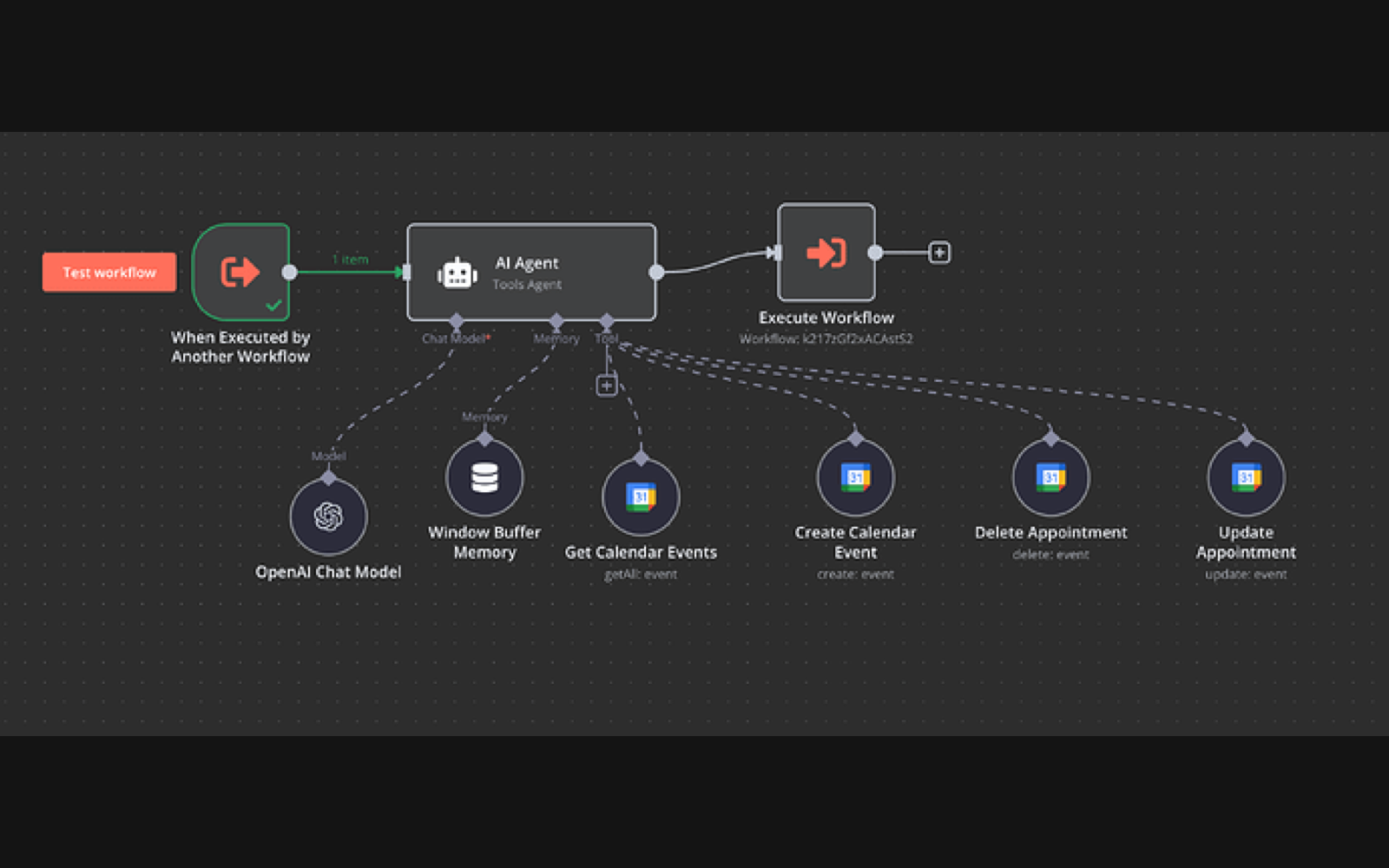Select the Window Buffer Memory node
Image resolution: width=1389 pixels, height=868 pixels.
[484, 477]
